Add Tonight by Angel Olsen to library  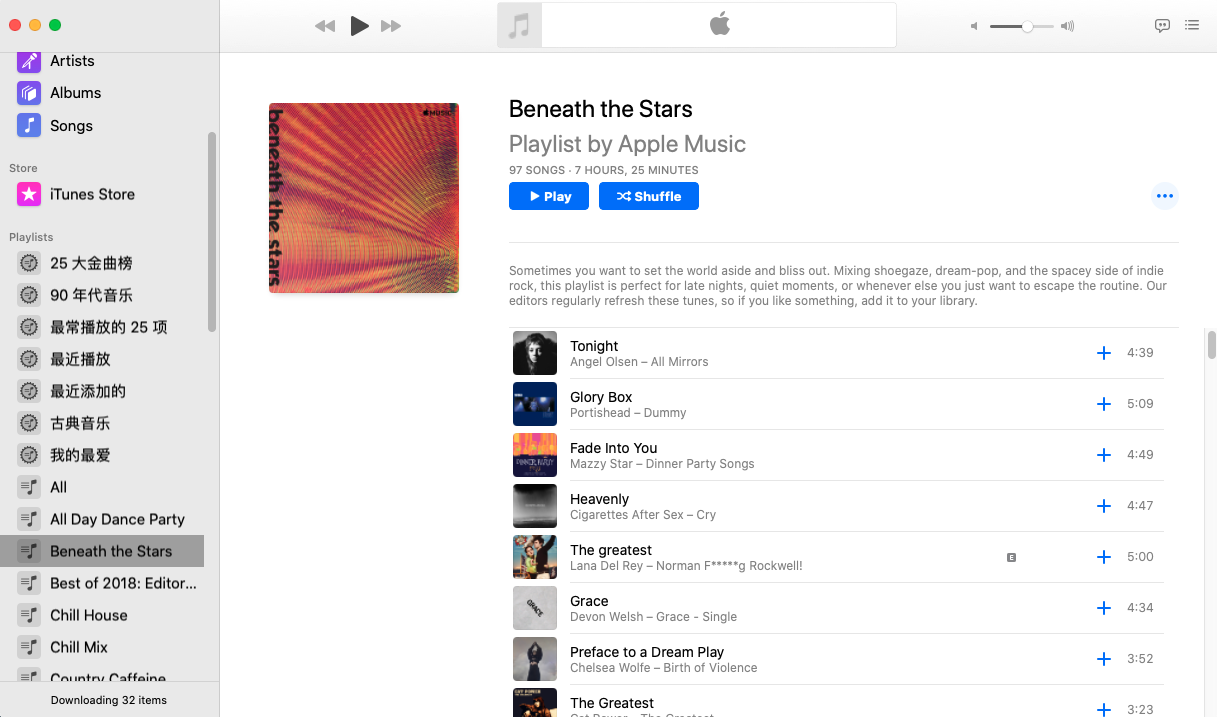click(1104, 353)
